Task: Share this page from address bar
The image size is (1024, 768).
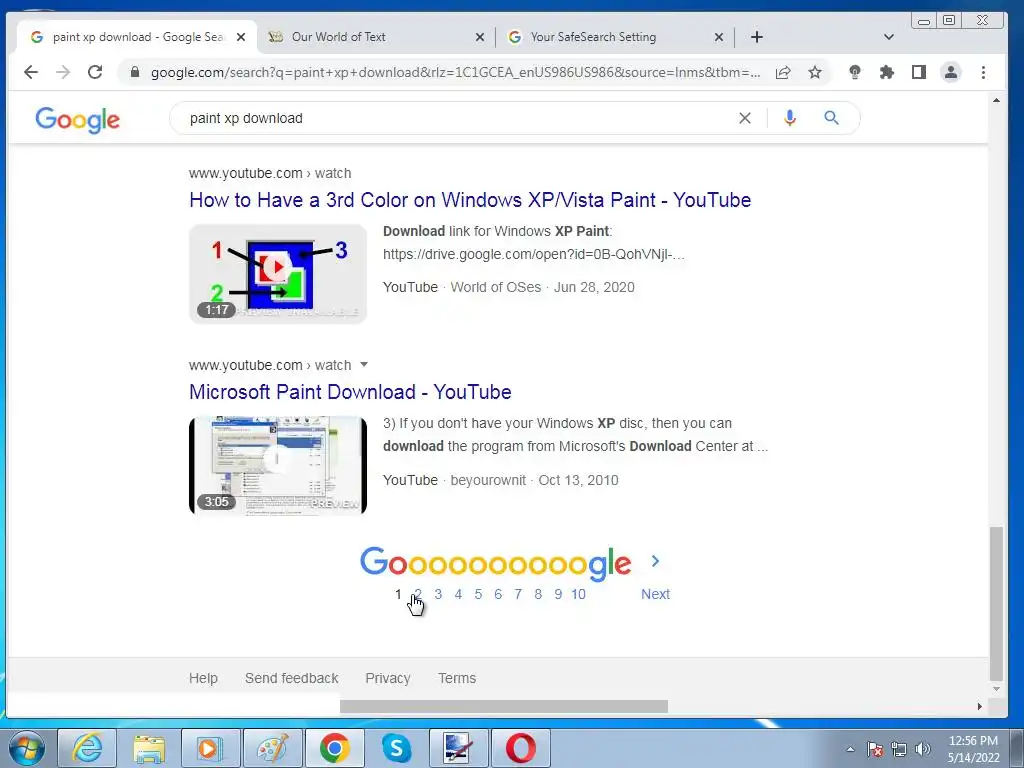Action: click(x=782, y=72)
